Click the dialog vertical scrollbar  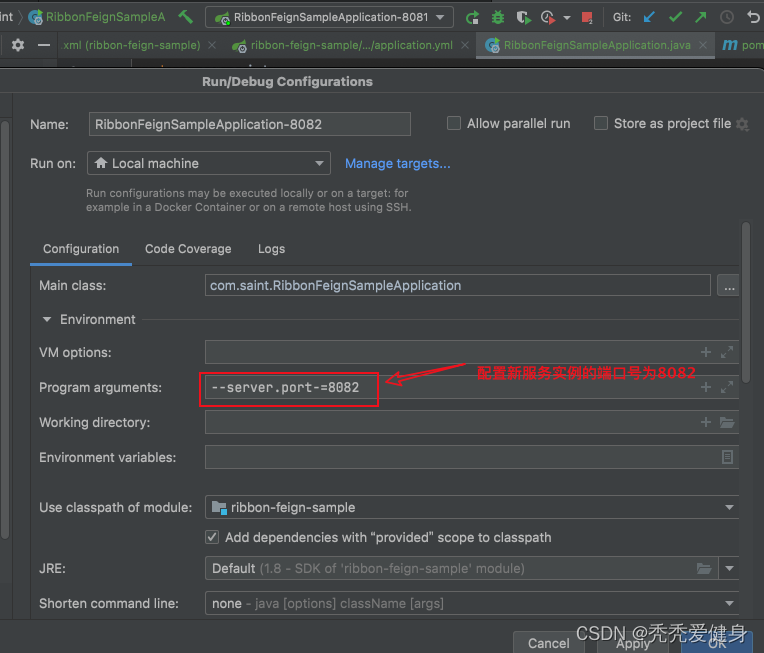click(x=745, y=302)
